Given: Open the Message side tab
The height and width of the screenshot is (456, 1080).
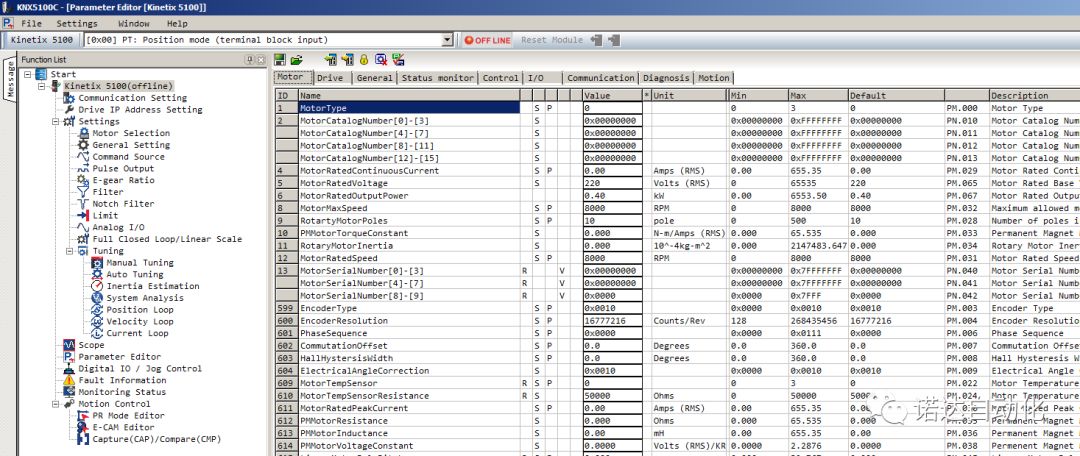Looking at the screenshot, I should tap(10, 79).
